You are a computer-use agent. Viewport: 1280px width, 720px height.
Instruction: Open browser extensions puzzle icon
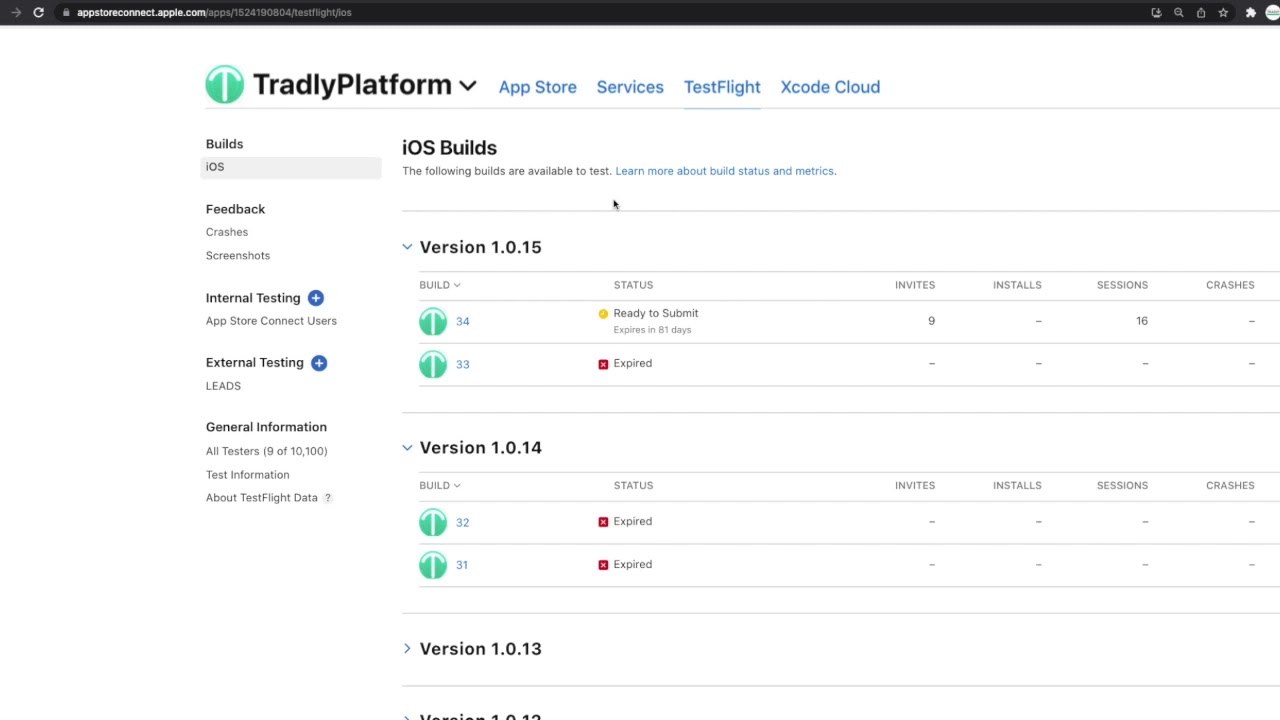(x=1250, y=12)
